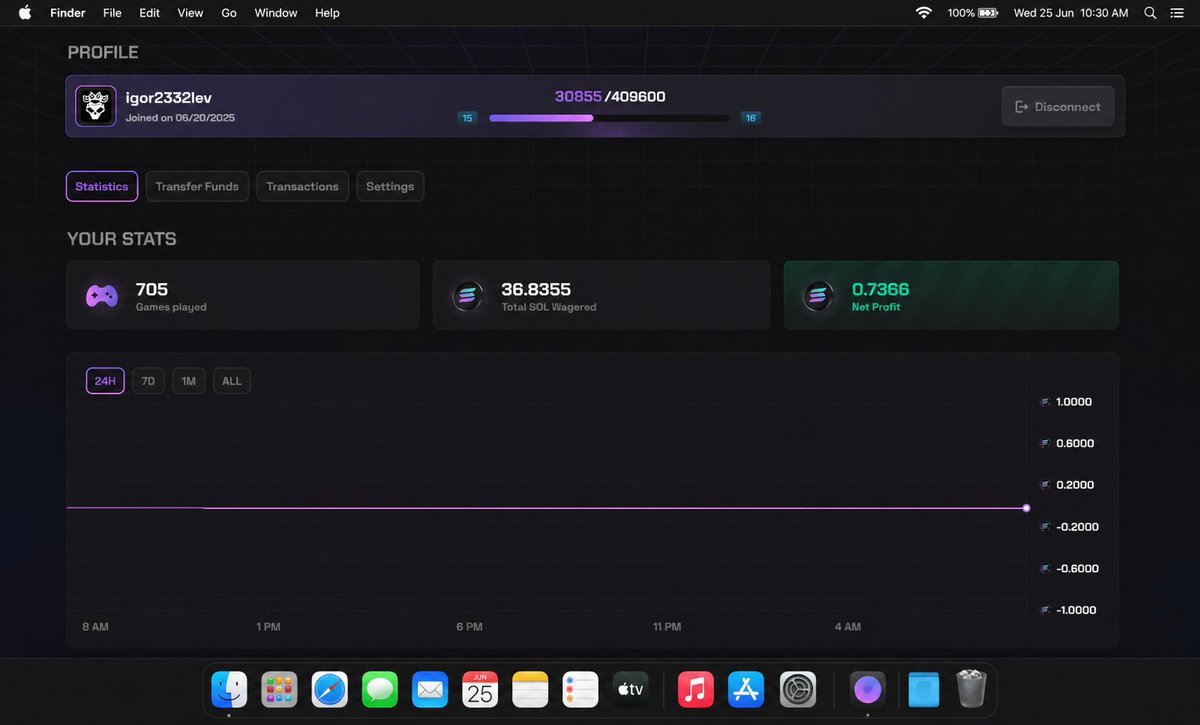This screenshot has width=1200, height=725.
Task: Click the -1.0000 chart axis label
Action: (1076, 610)
